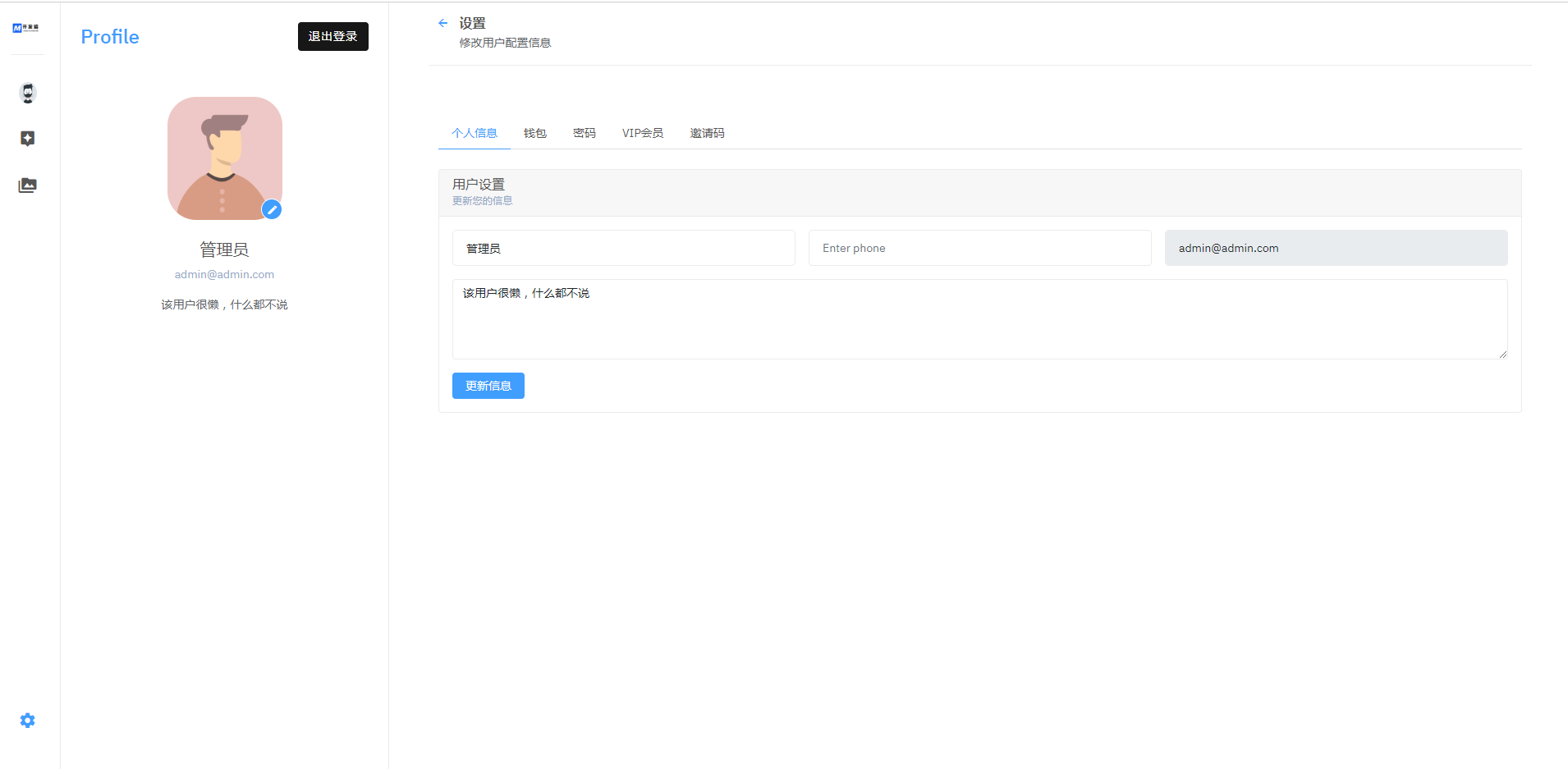Viewport: 1568px width, 769px height.
Task: Click the blue settings gear icon
Action: (x=28, y=721)
